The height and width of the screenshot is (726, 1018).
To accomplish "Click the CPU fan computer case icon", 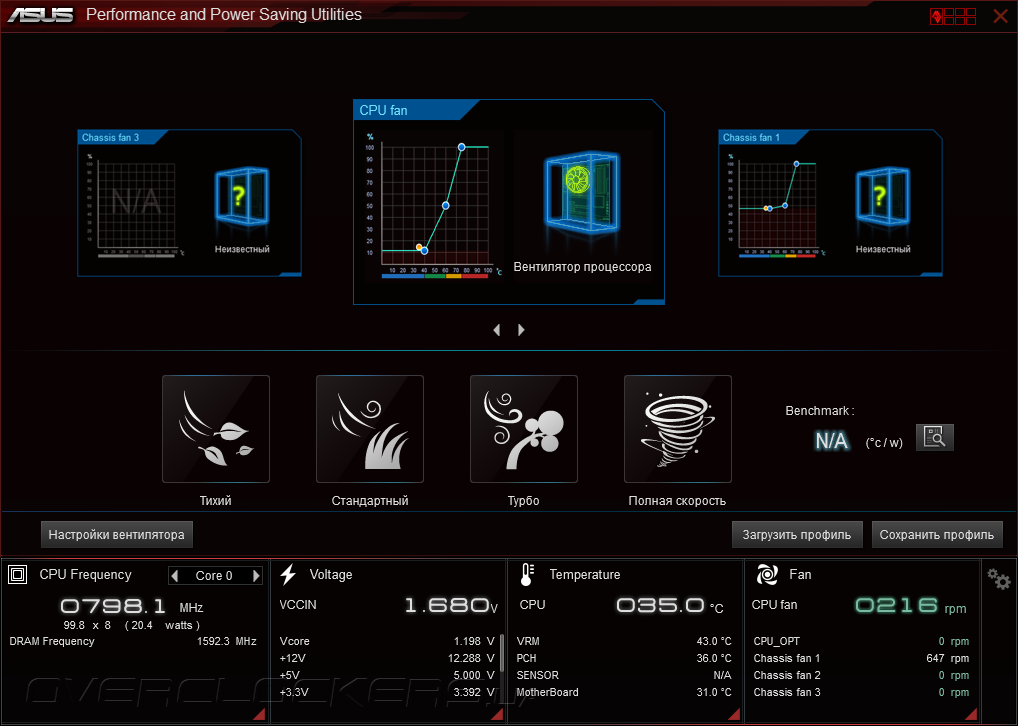I will pos(582,192).
